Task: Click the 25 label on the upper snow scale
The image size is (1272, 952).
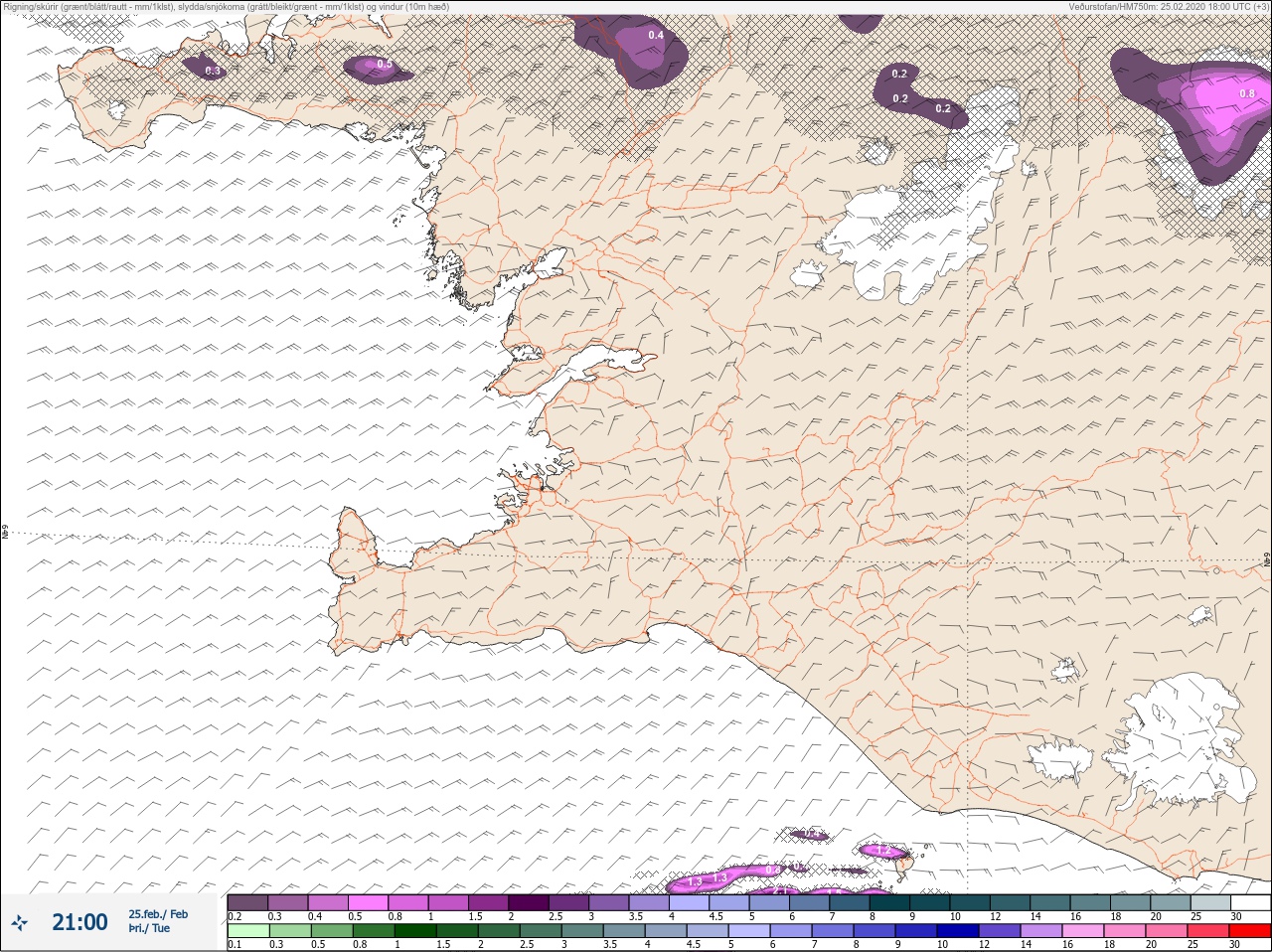Action: [x=1194, y=915]
